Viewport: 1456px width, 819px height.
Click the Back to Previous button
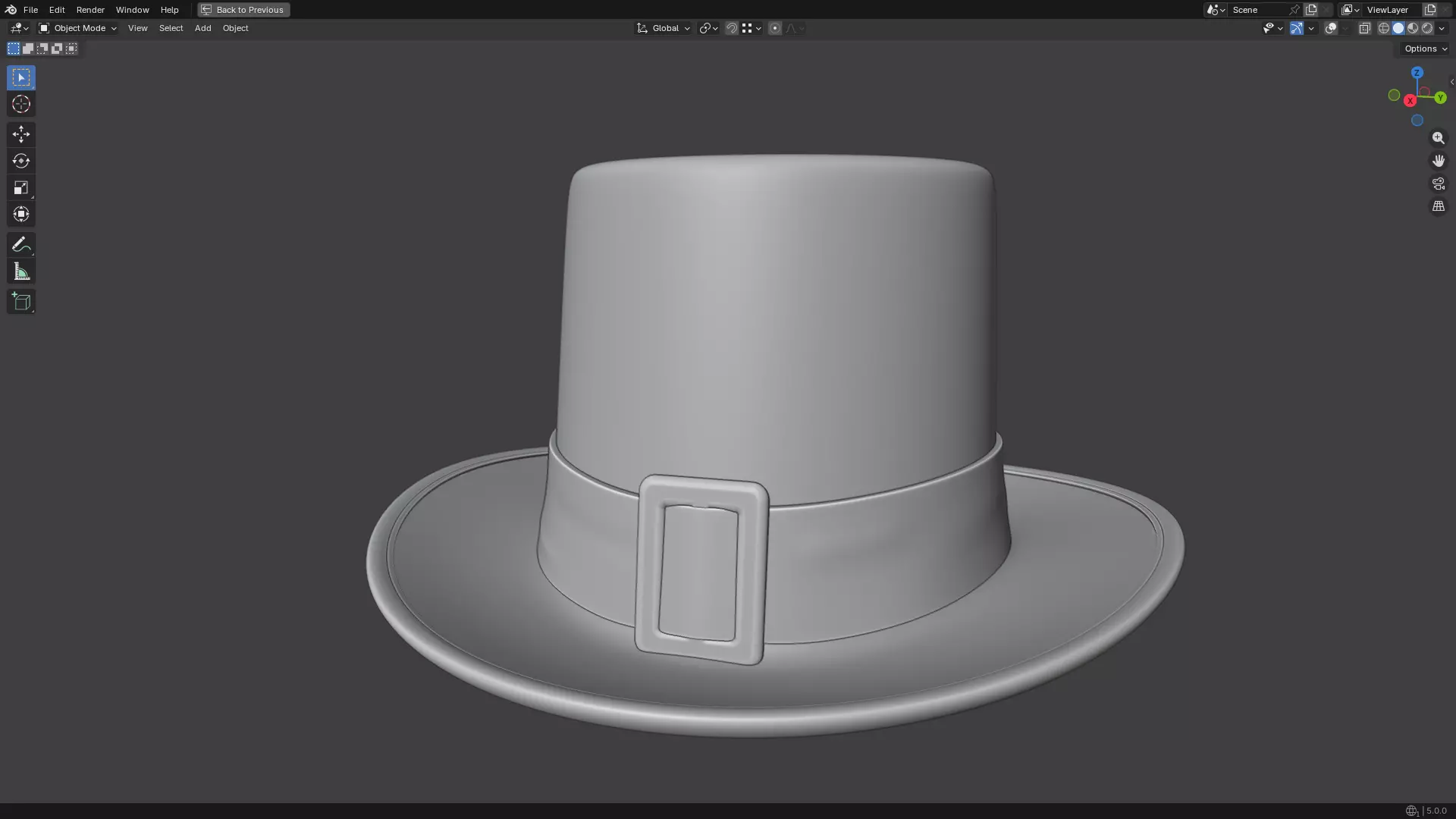pos(243,10)
